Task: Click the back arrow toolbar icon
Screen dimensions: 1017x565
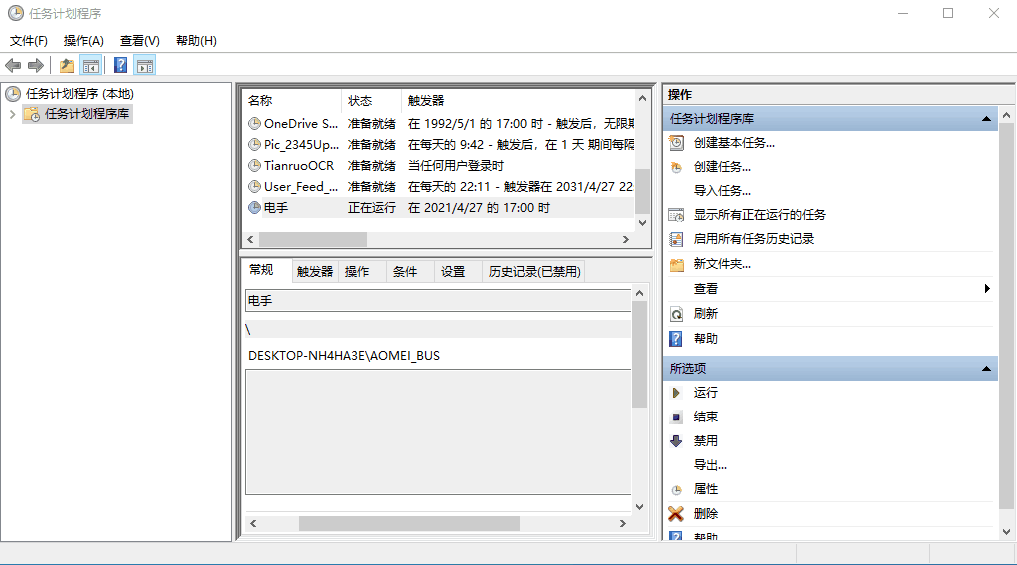Action: click(x=13, y=66)
